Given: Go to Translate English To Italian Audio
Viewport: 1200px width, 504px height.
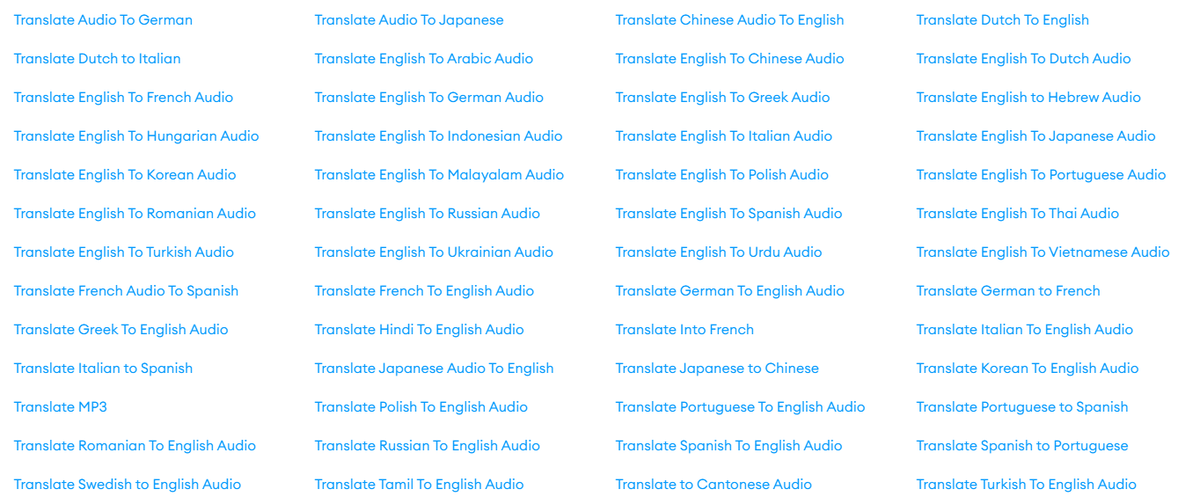Looking at the screenshot, I should [724, 136].
